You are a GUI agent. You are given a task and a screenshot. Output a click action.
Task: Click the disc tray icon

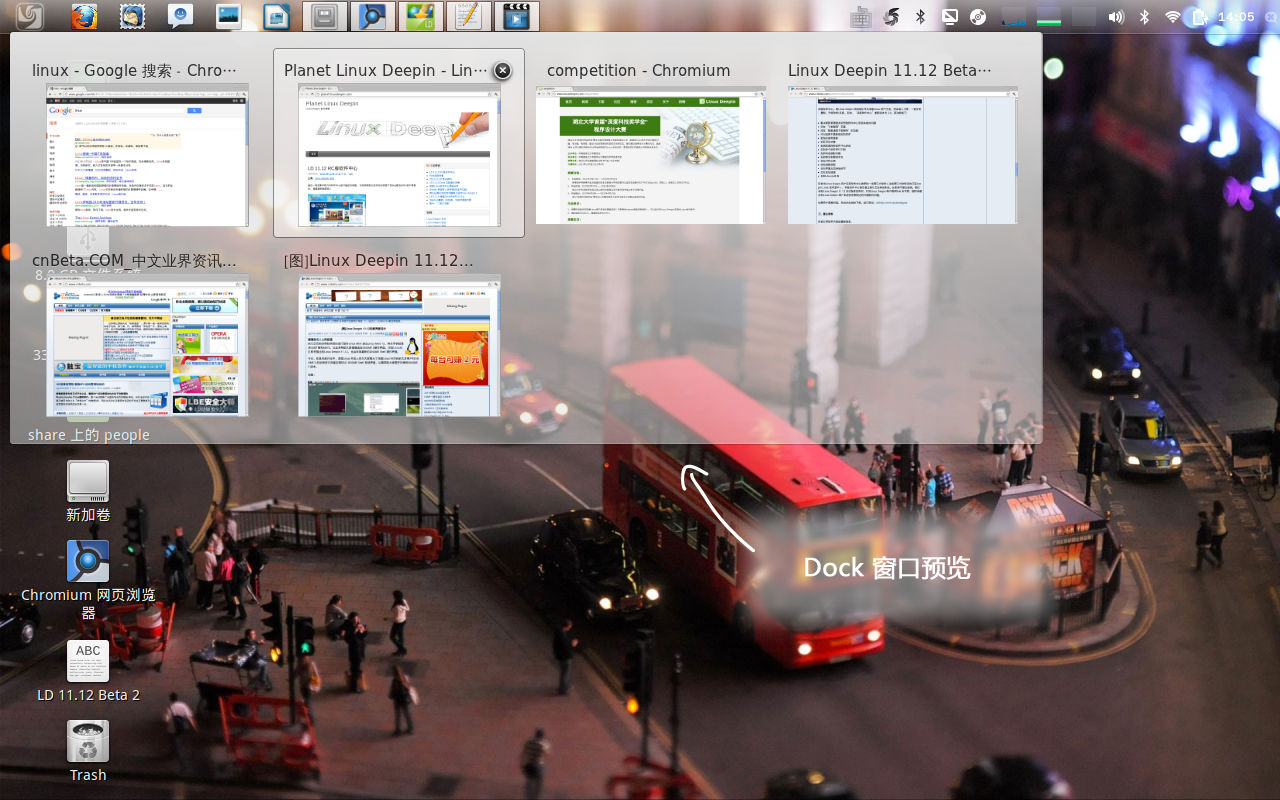(978, 17)
